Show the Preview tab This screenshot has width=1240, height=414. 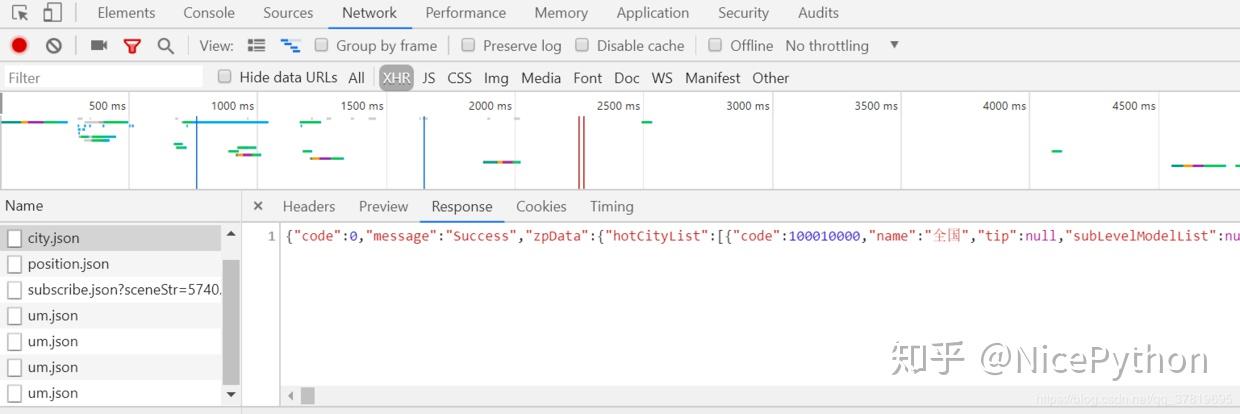pos(383,206)
